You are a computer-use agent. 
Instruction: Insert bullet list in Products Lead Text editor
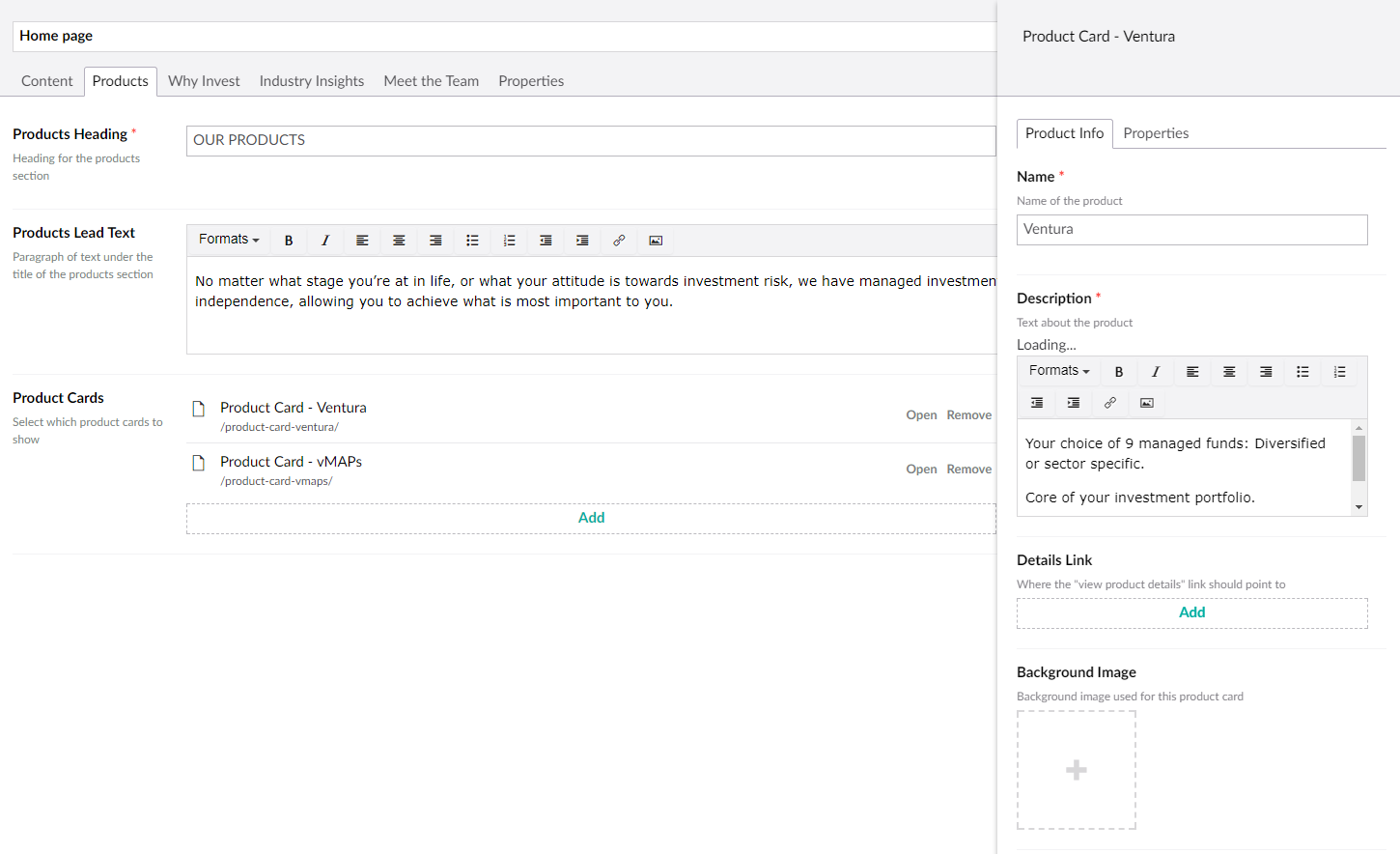pyautogui.click(x=472, y=241)
